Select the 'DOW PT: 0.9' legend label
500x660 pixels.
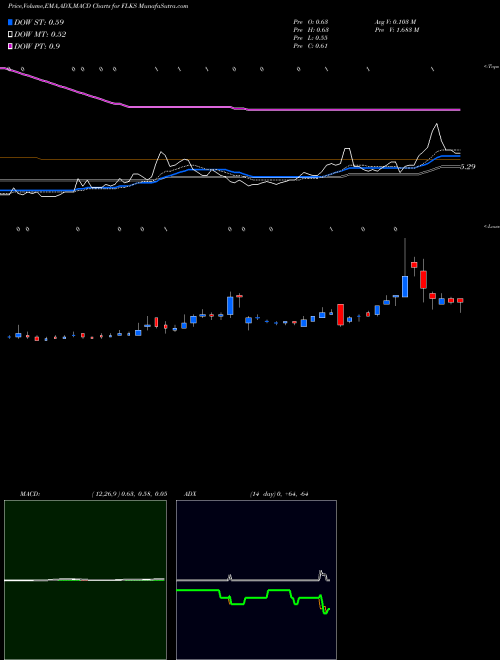(37, 46)
